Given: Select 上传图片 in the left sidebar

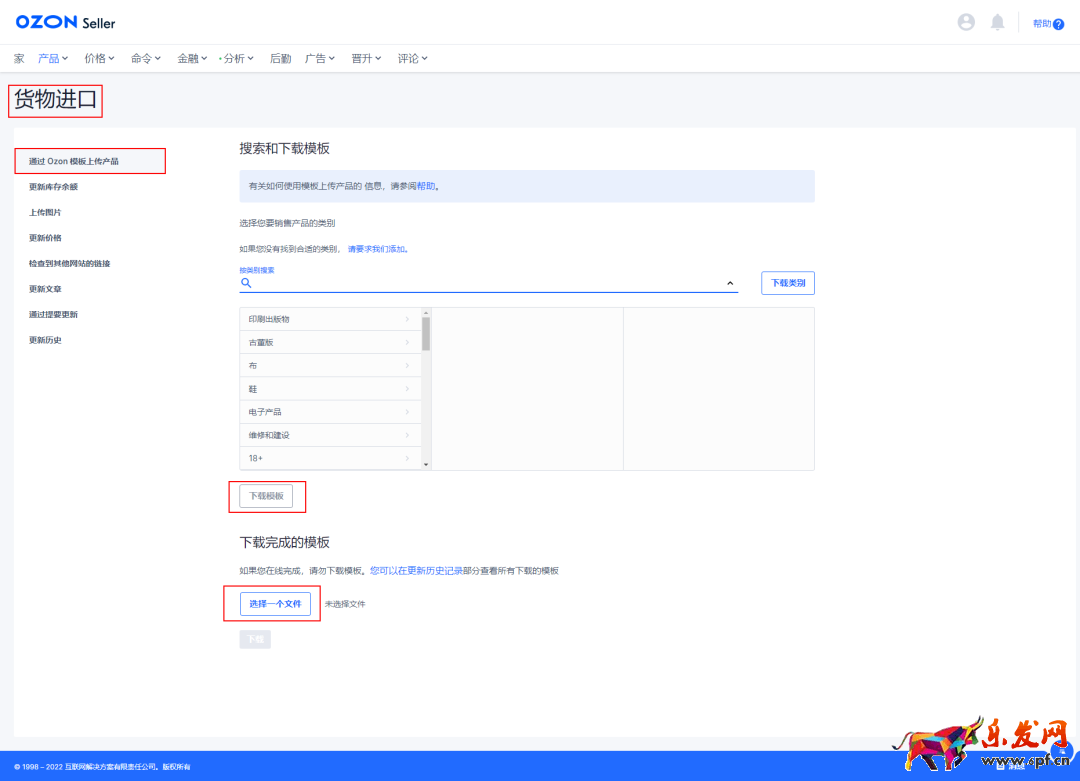Looking at the screenshot, I should pyautogui.click(x=45, y=212).
